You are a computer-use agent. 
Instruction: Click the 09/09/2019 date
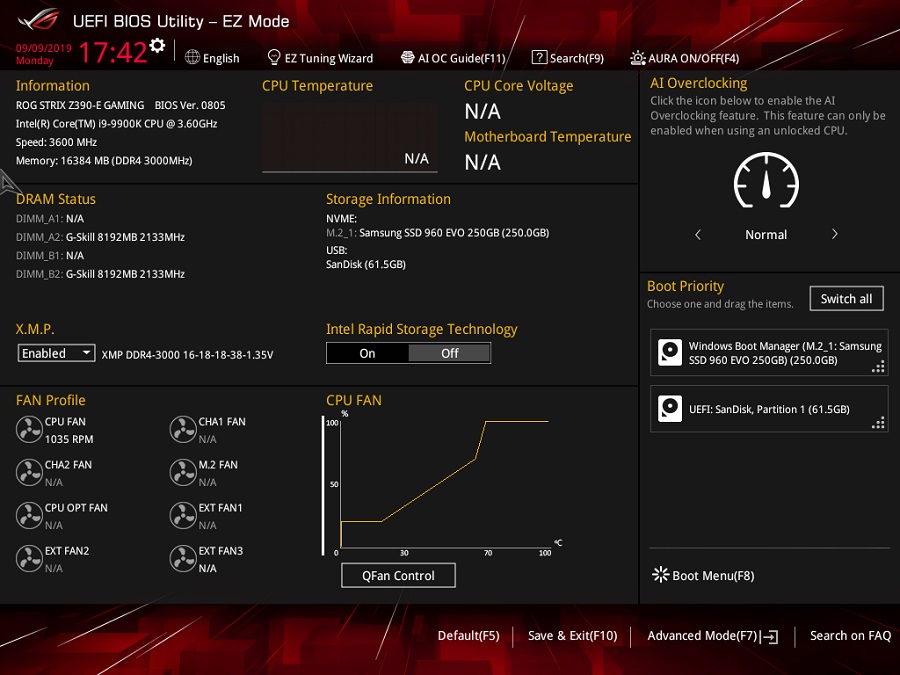coord(44,48)
